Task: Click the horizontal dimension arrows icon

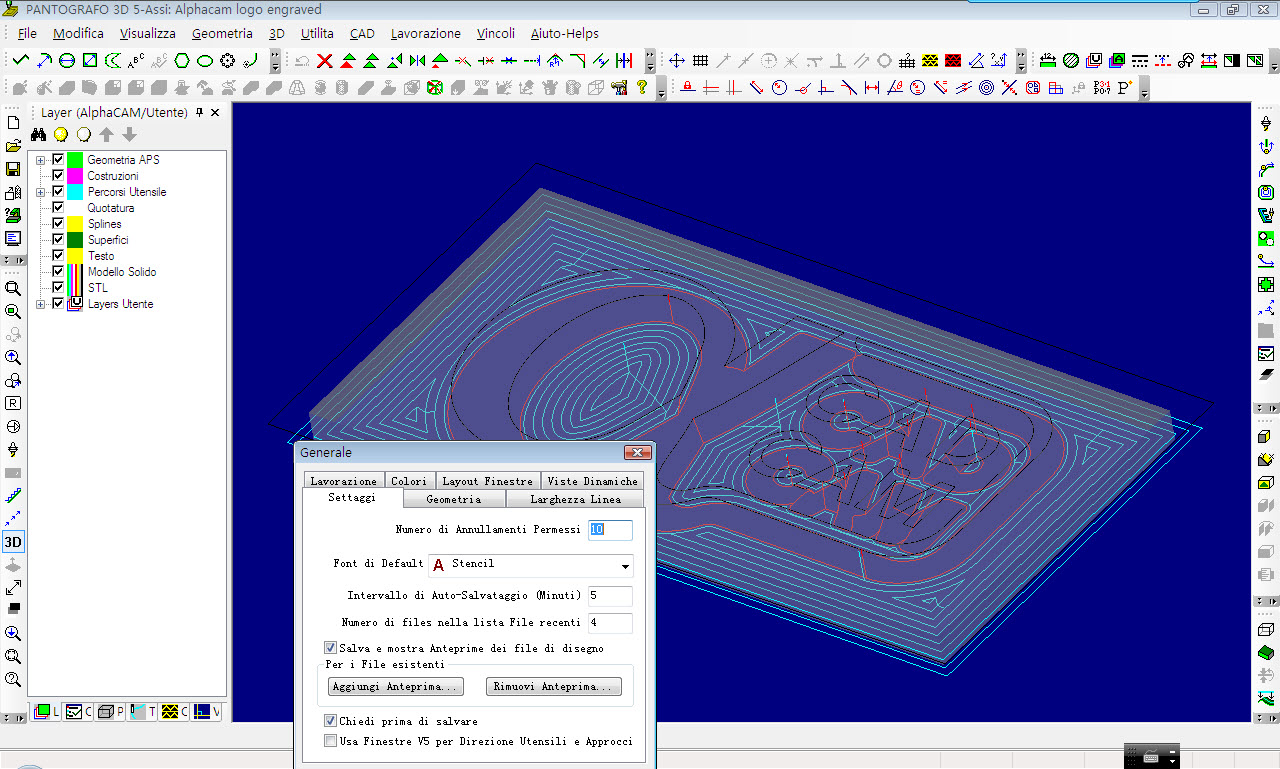Action: pos(872,88)
